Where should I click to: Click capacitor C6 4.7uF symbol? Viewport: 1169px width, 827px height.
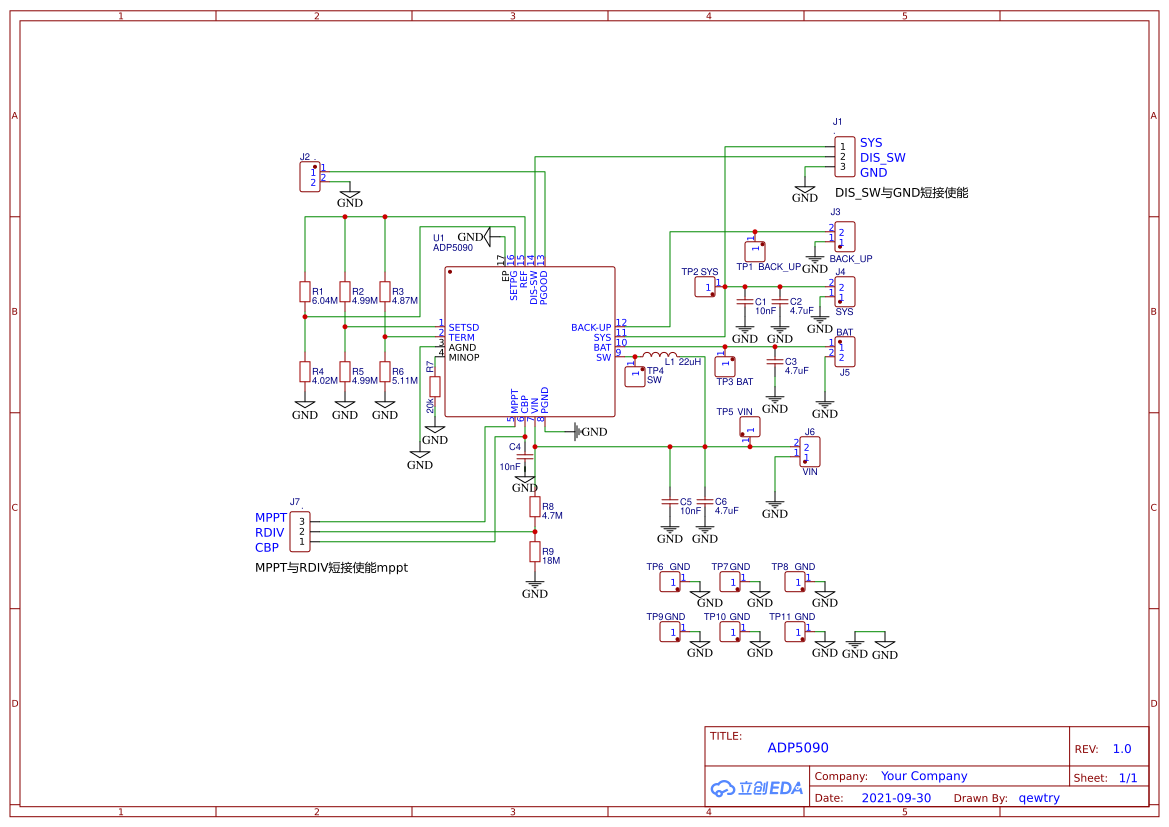click(x=705, y=503)
